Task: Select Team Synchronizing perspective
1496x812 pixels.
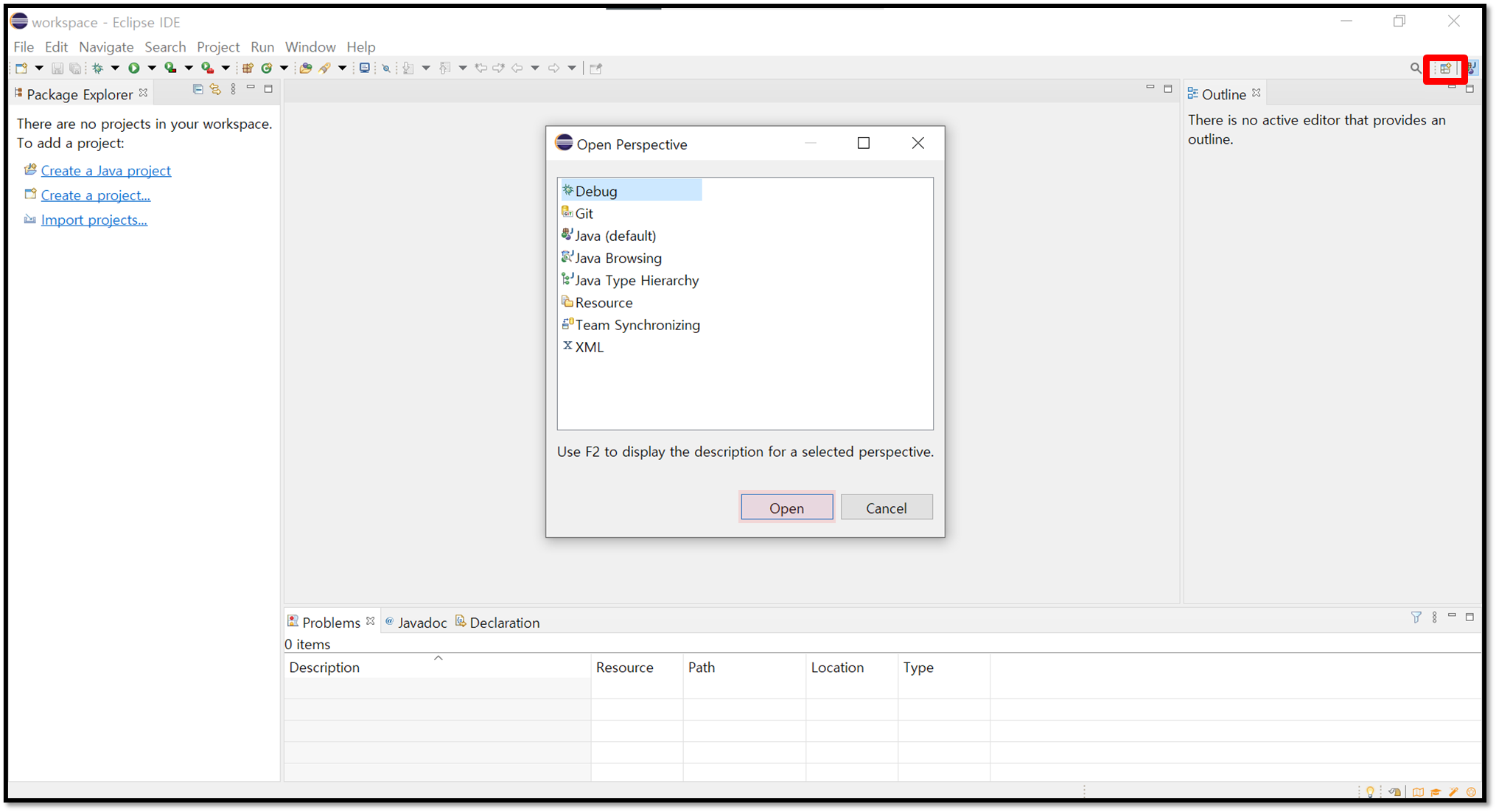Action: coord(631,325)
